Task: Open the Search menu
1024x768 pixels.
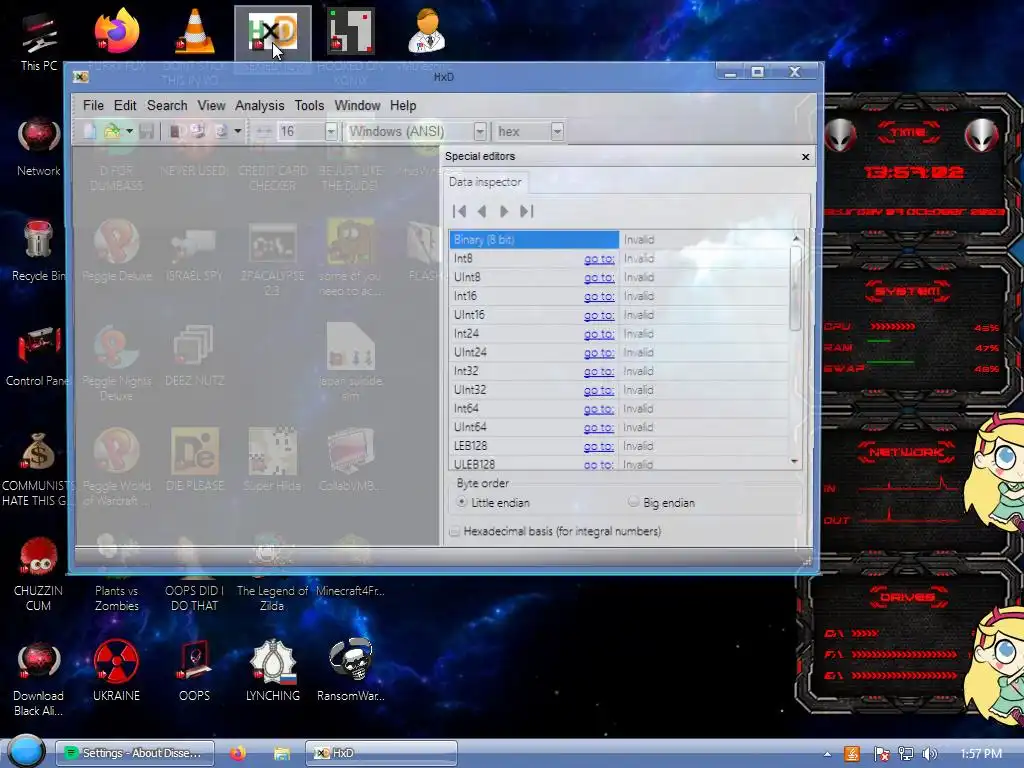Action: 167,105
